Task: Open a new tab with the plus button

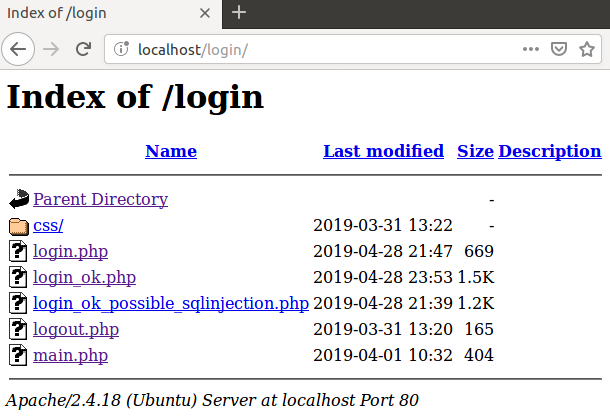Action: click(x=239, y=12)
